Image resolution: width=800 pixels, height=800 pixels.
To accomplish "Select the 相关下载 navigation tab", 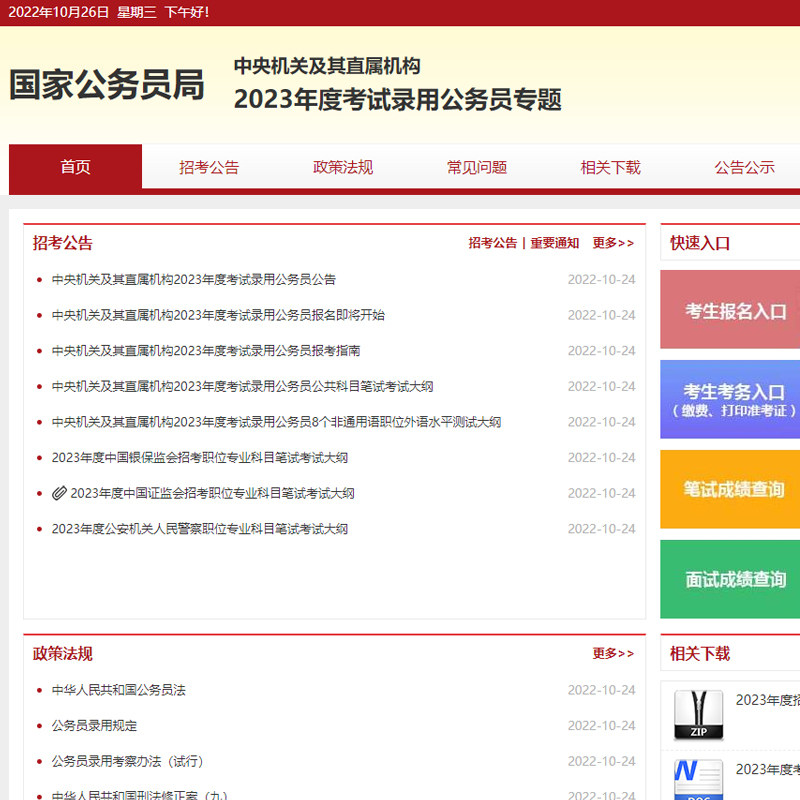I will (610, 167).
